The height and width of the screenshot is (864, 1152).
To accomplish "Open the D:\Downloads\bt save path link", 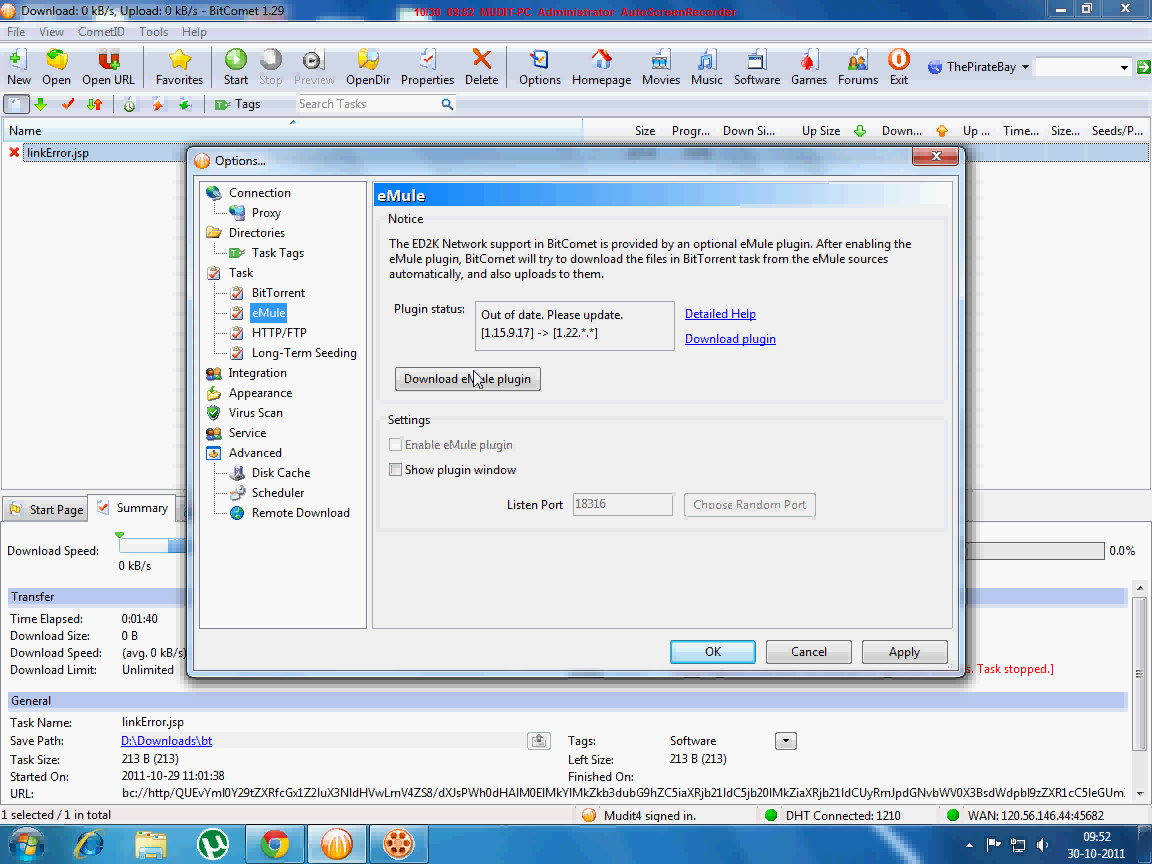I will 167,741.
